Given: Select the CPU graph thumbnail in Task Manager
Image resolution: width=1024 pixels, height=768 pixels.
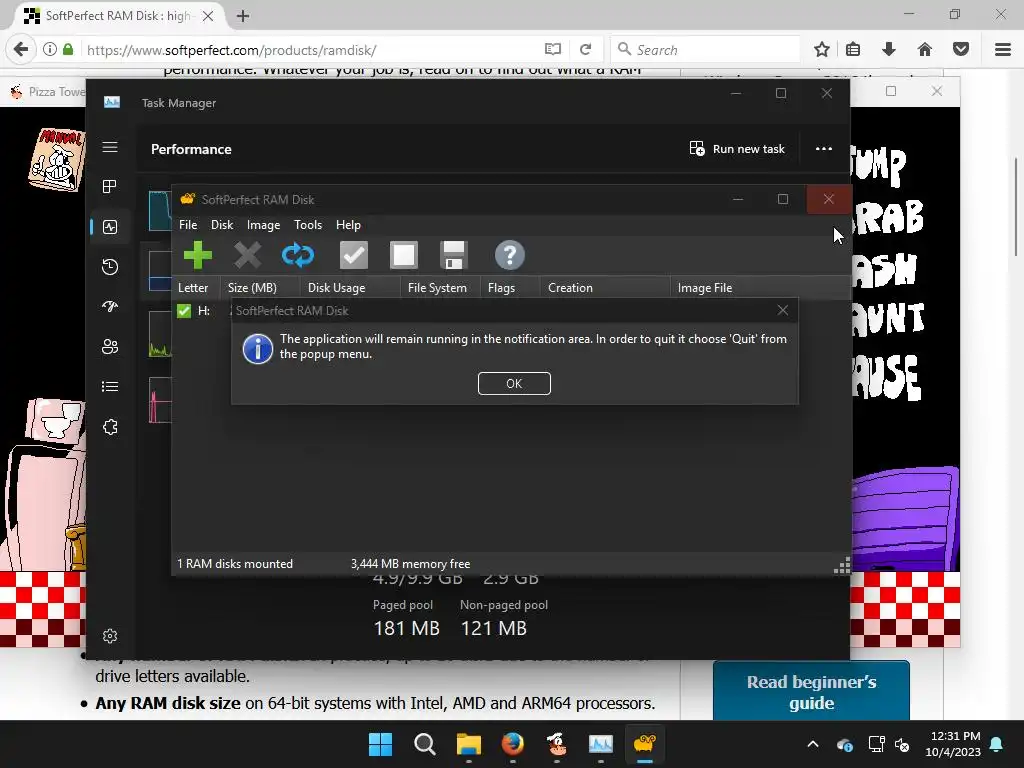Looking at the screenshot, I should click(x=160, y=211).
